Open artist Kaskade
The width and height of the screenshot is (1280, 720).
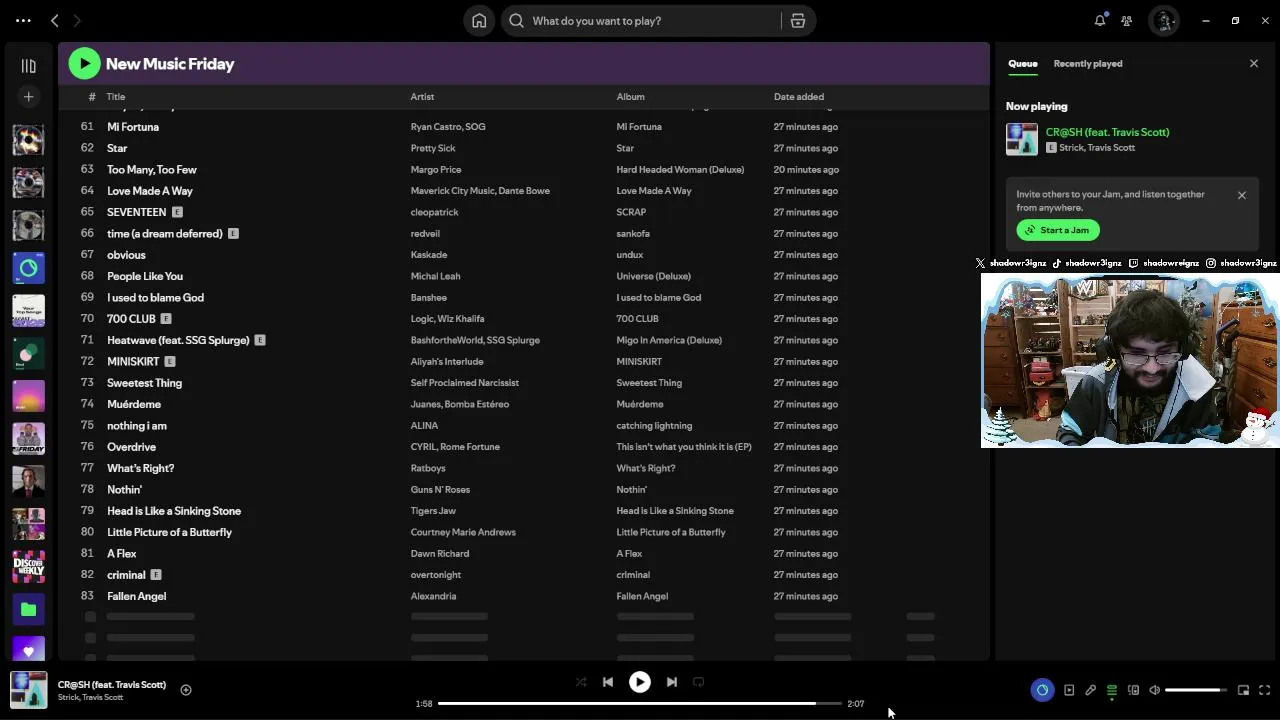pyautogui.click(x=429, y=255)
